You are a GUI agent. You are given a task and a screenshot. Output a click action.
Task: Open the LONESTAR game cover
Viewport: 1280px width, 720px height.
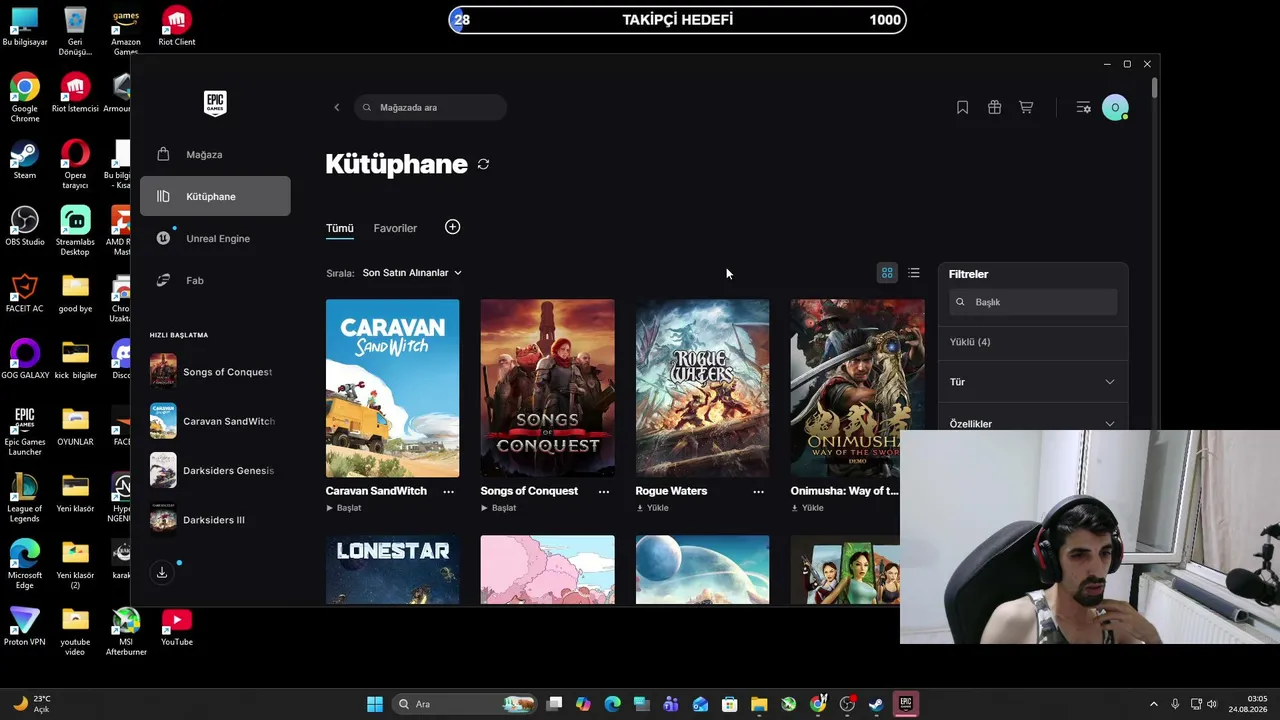[x=392, y=570]
